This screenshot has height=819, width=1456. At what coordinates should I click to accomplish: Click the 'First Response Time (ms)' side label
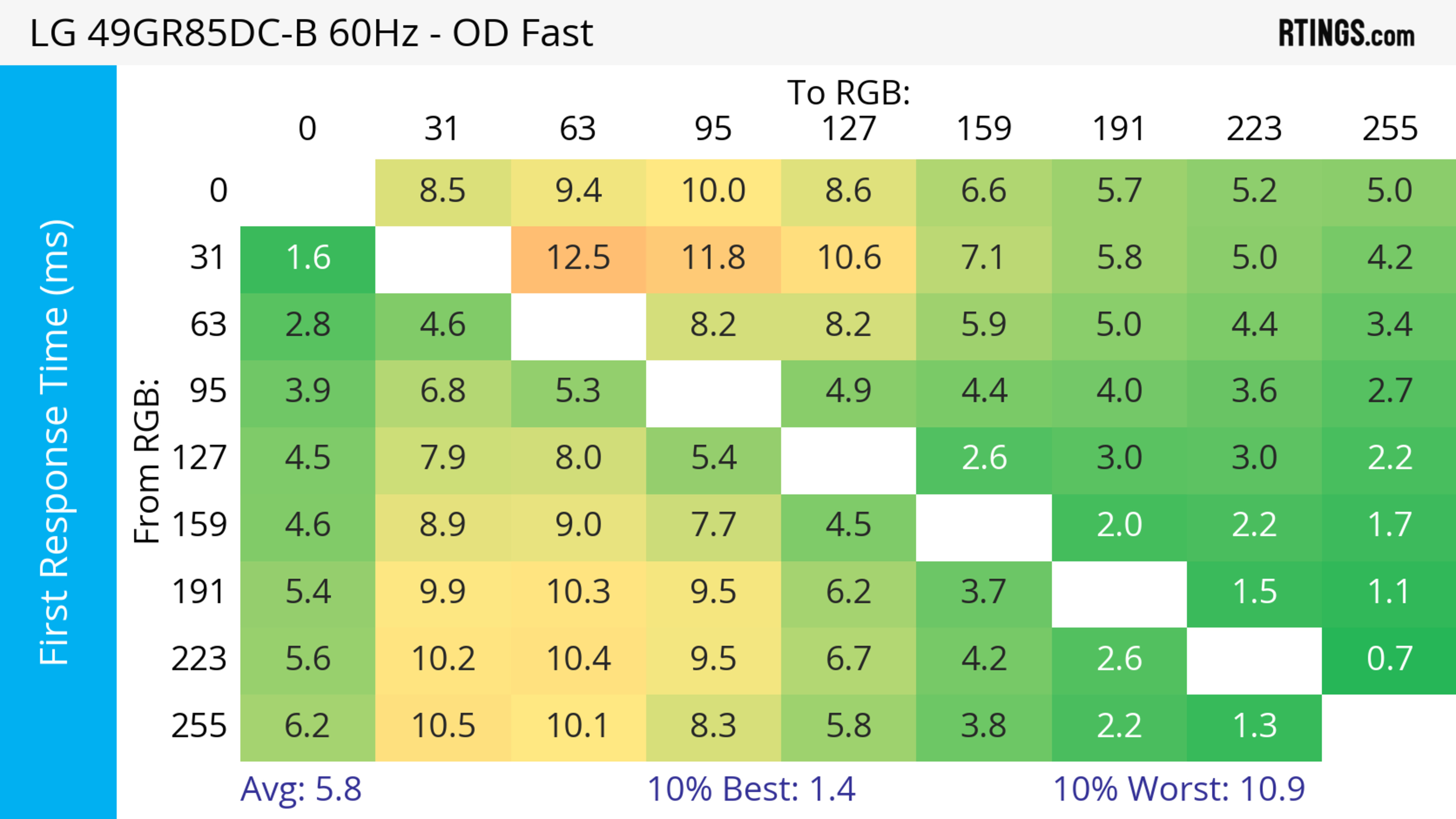point(55,442)
